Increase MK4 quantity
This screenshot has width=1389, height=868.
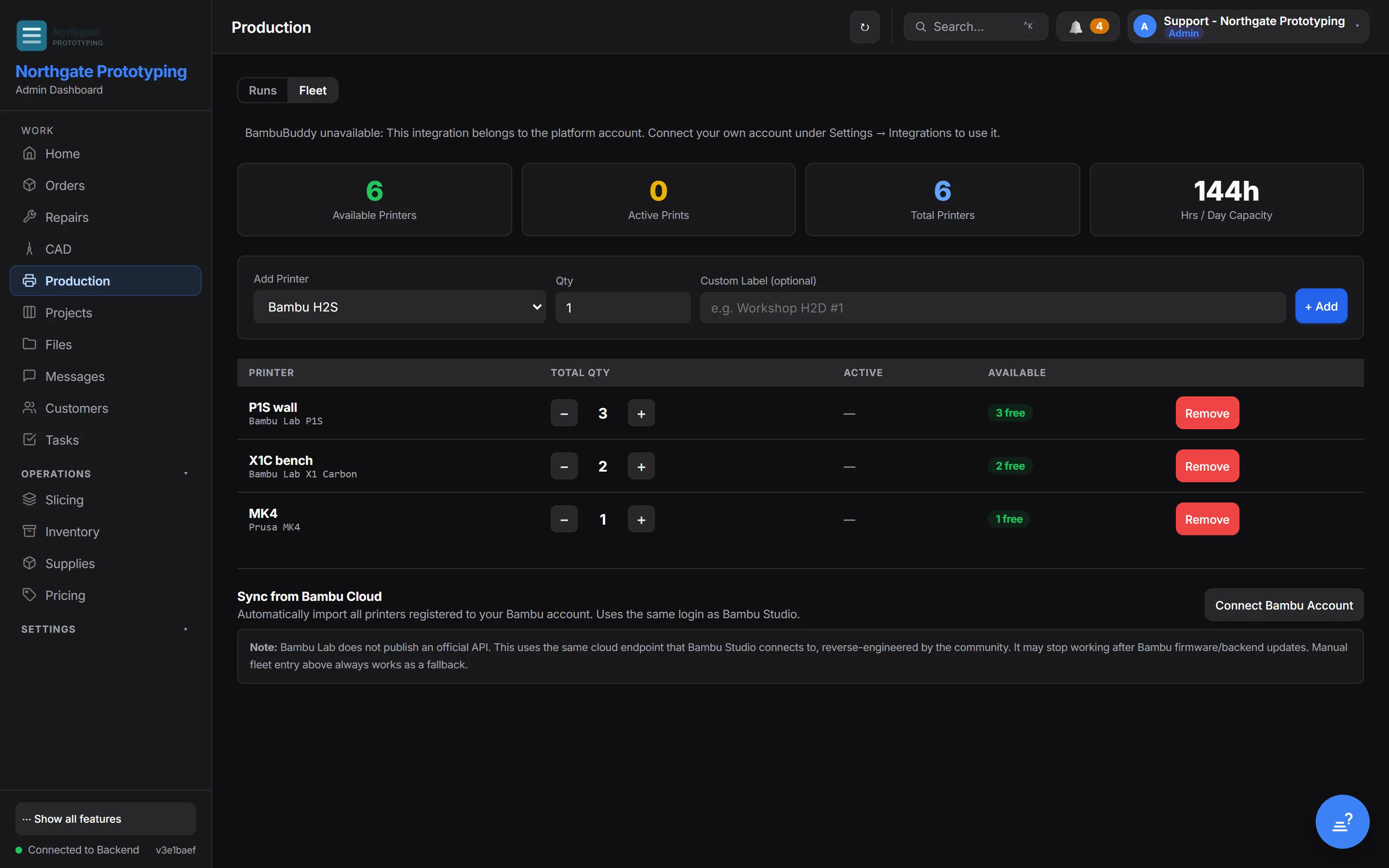coord(641,519)
